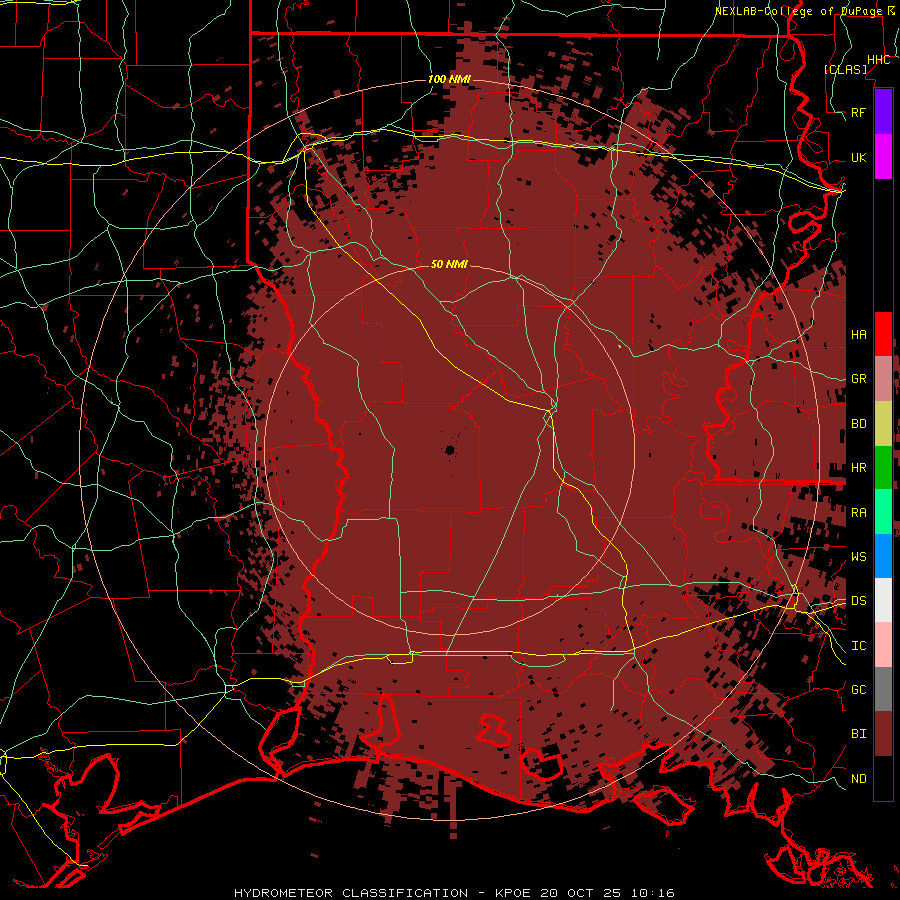Click the DS legend label

coord(859,601)
